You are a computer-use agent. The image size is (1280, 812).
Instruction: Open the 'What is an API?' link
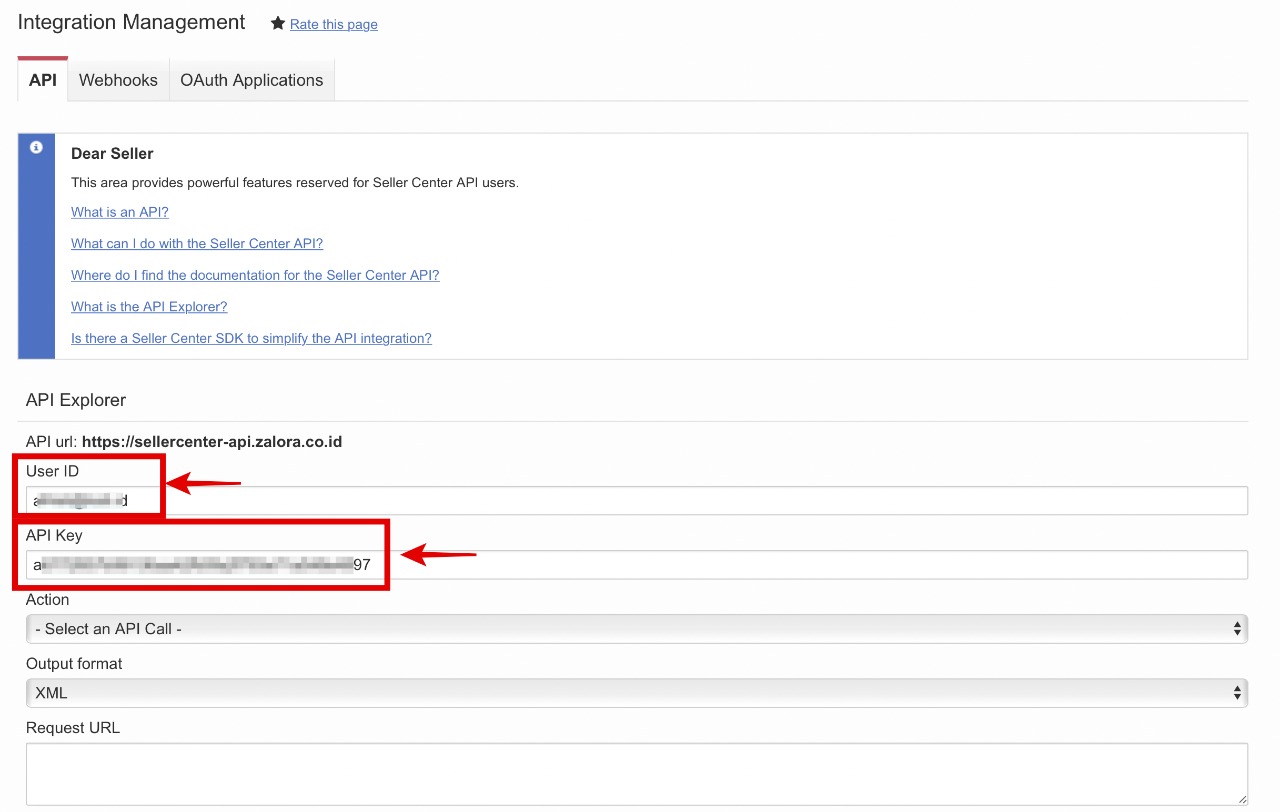point(120,212)
